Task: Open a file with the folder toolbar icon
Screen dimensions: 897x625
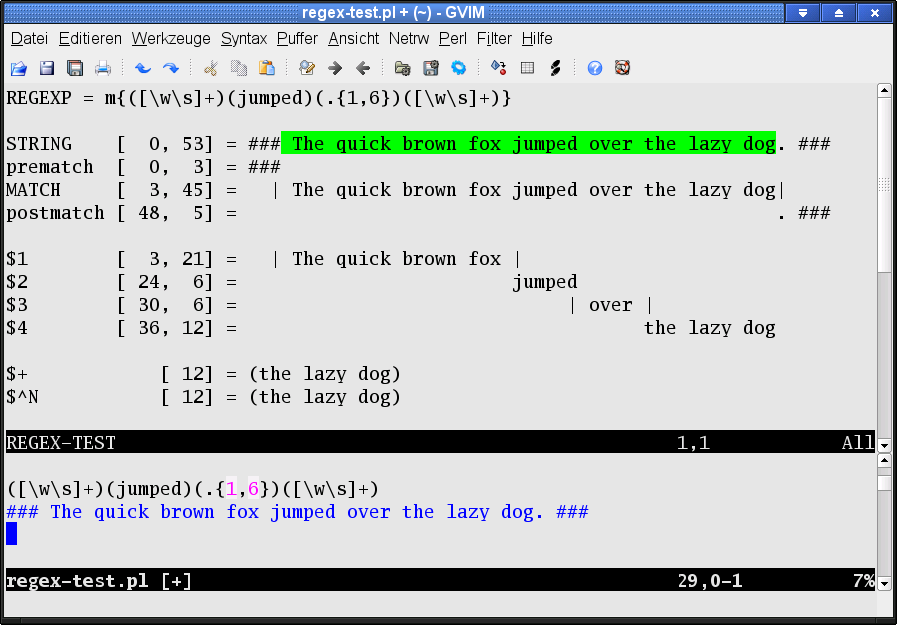Action: [18, 68]
